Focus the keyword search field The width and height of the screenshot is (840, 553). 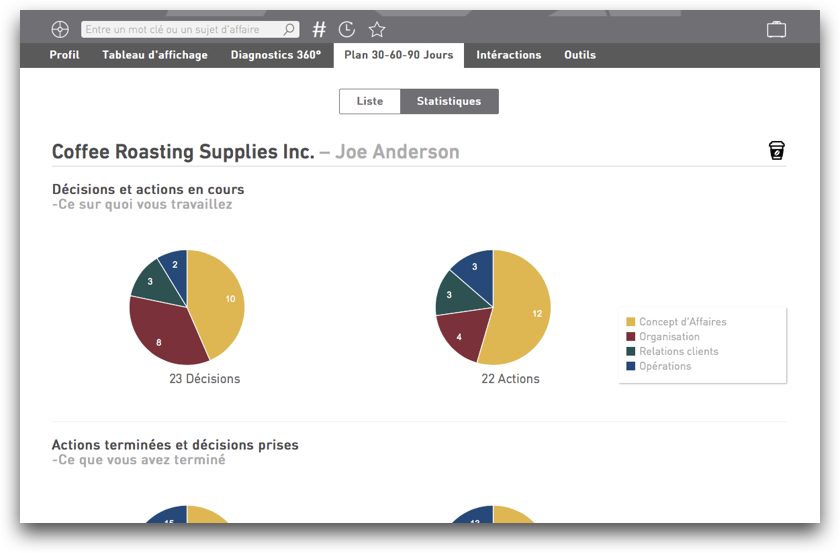pos(190,29)
